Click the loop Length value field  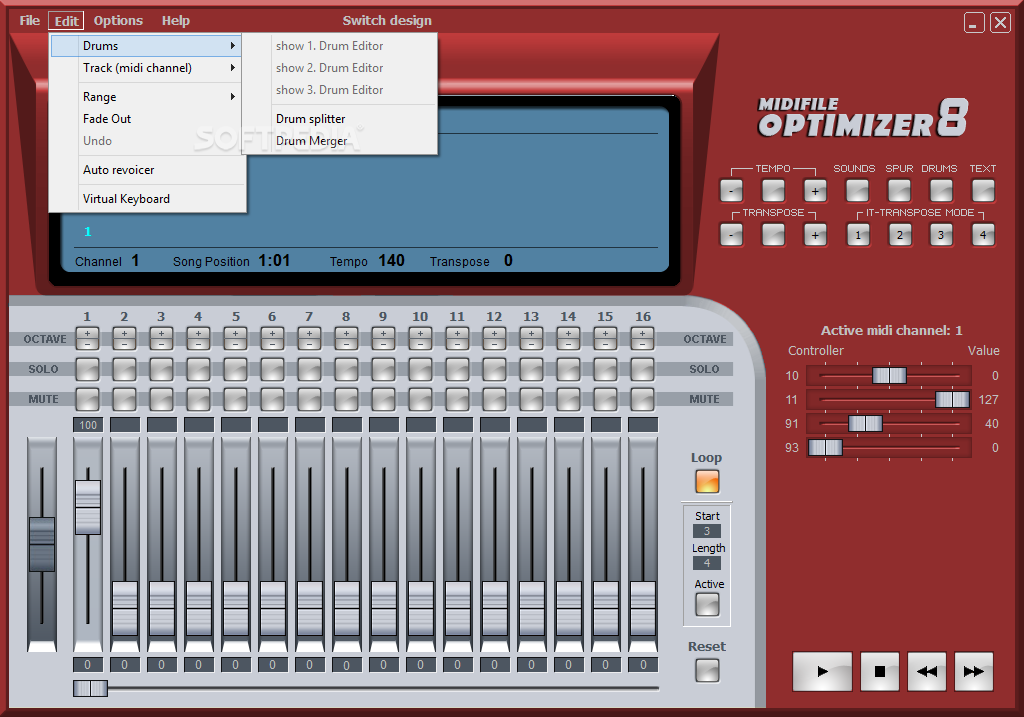point(707,563)
